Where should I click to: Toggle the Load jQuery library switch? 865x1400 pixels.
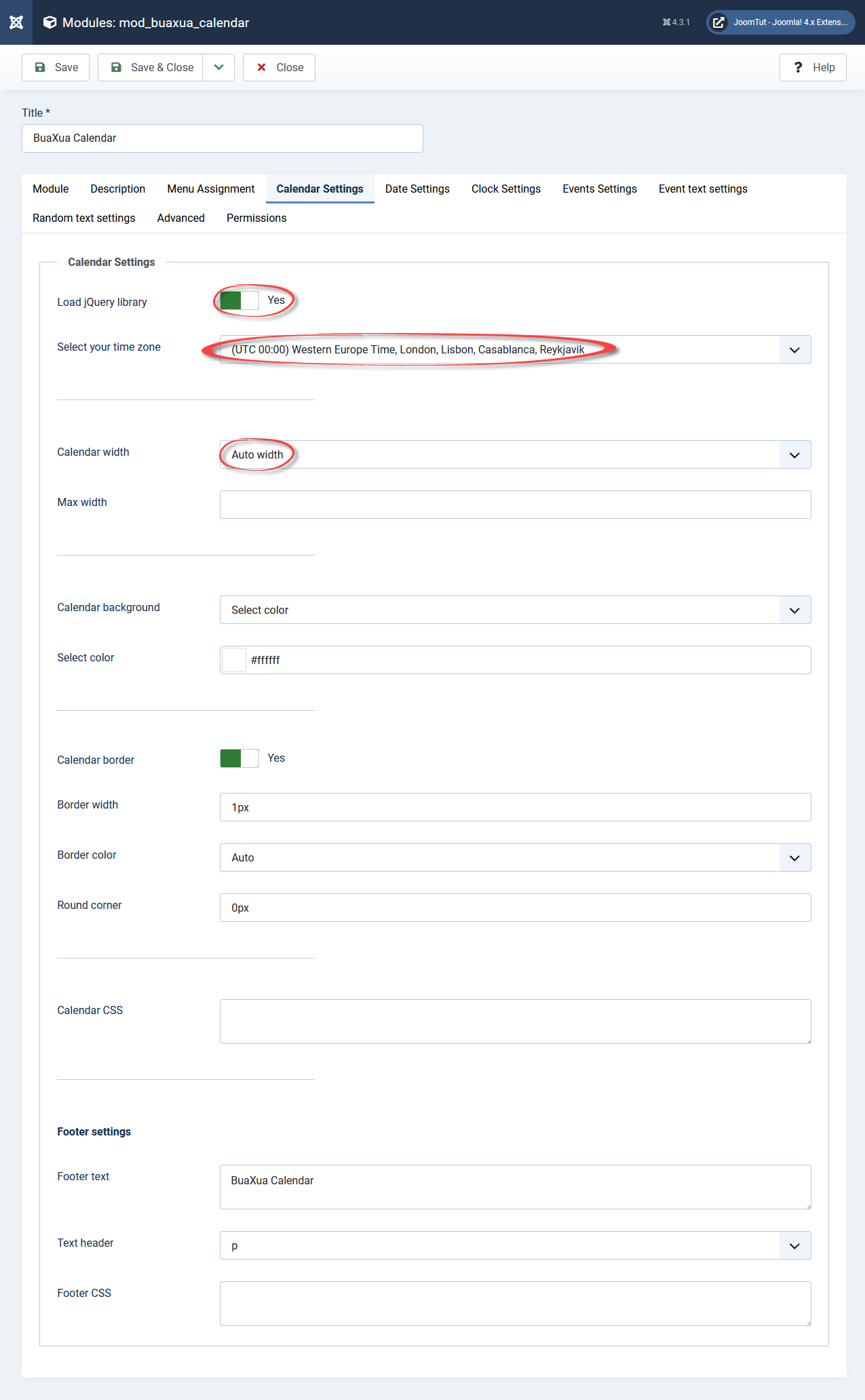239,300
